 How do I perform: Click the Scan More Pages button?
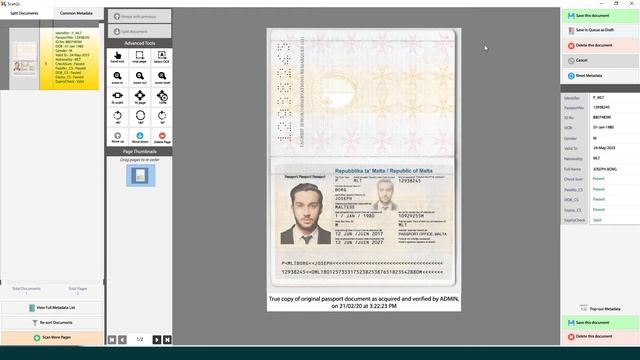pyautogui.click(x=52, y=338)
